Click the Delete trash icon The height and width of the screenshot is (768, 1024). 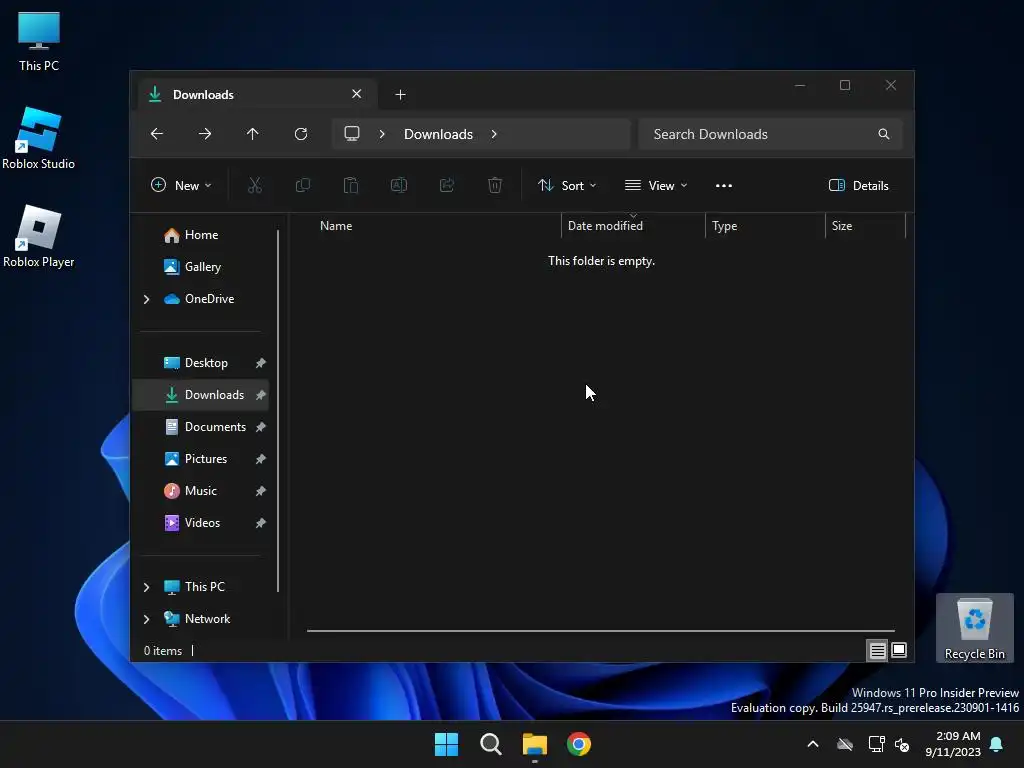[x=494, y=185]
